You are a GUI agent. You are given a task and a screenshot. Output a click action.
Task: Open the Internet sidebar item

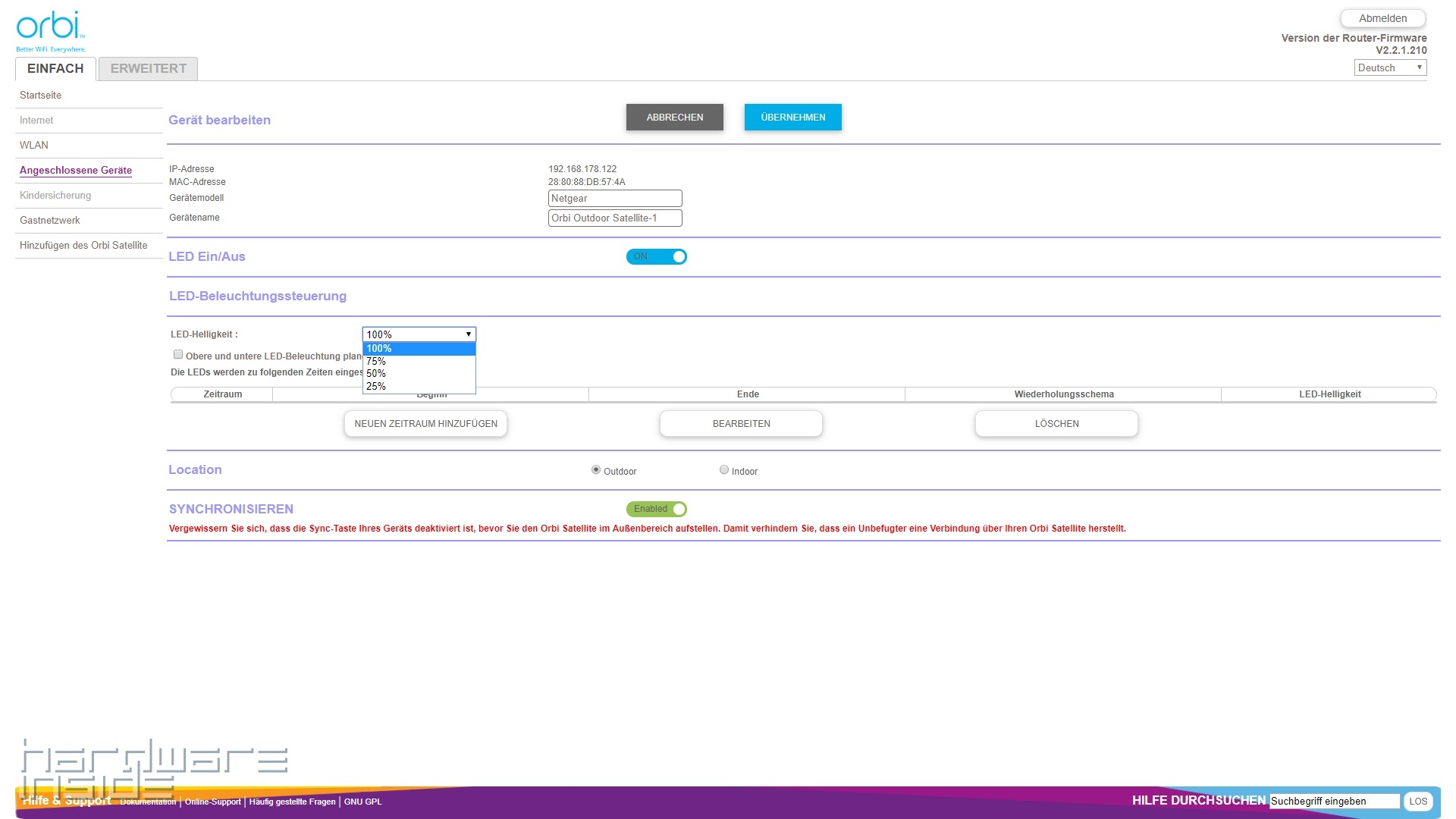click(x=36, y=120)
